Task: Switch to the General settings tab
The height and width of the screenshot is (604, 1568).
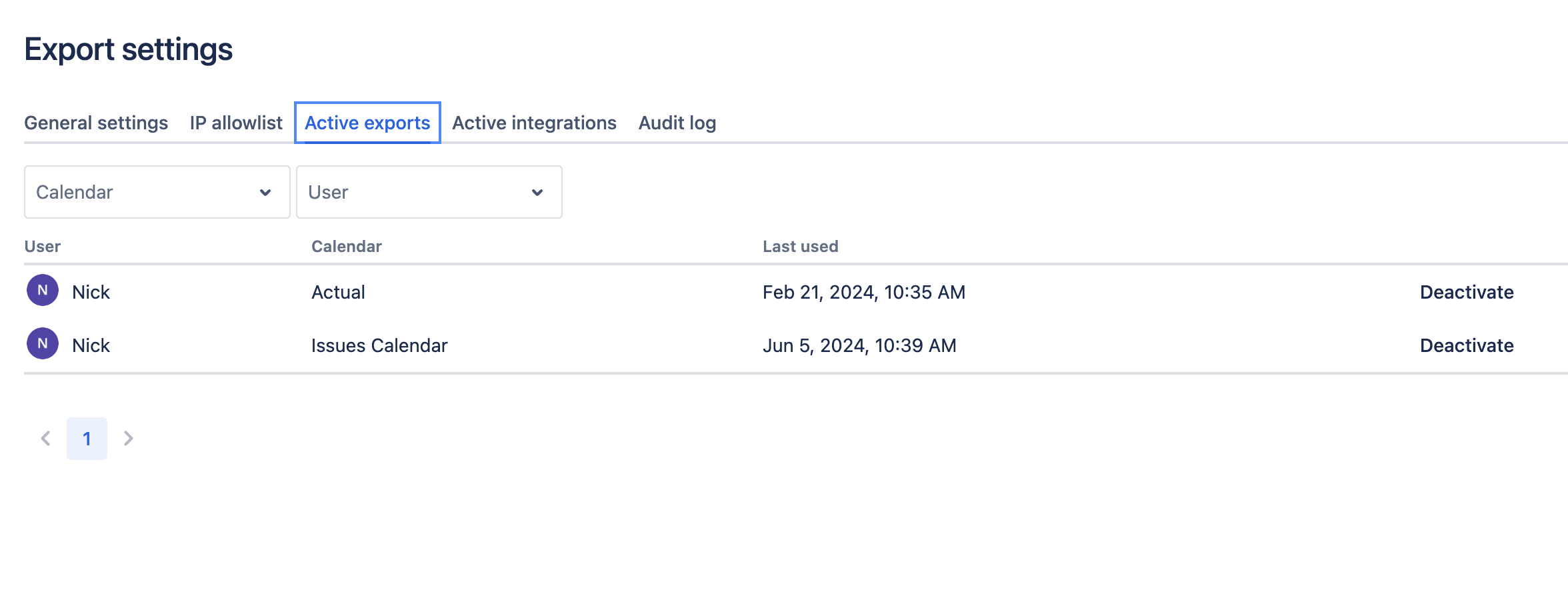Action: click(x=96, y=123)
